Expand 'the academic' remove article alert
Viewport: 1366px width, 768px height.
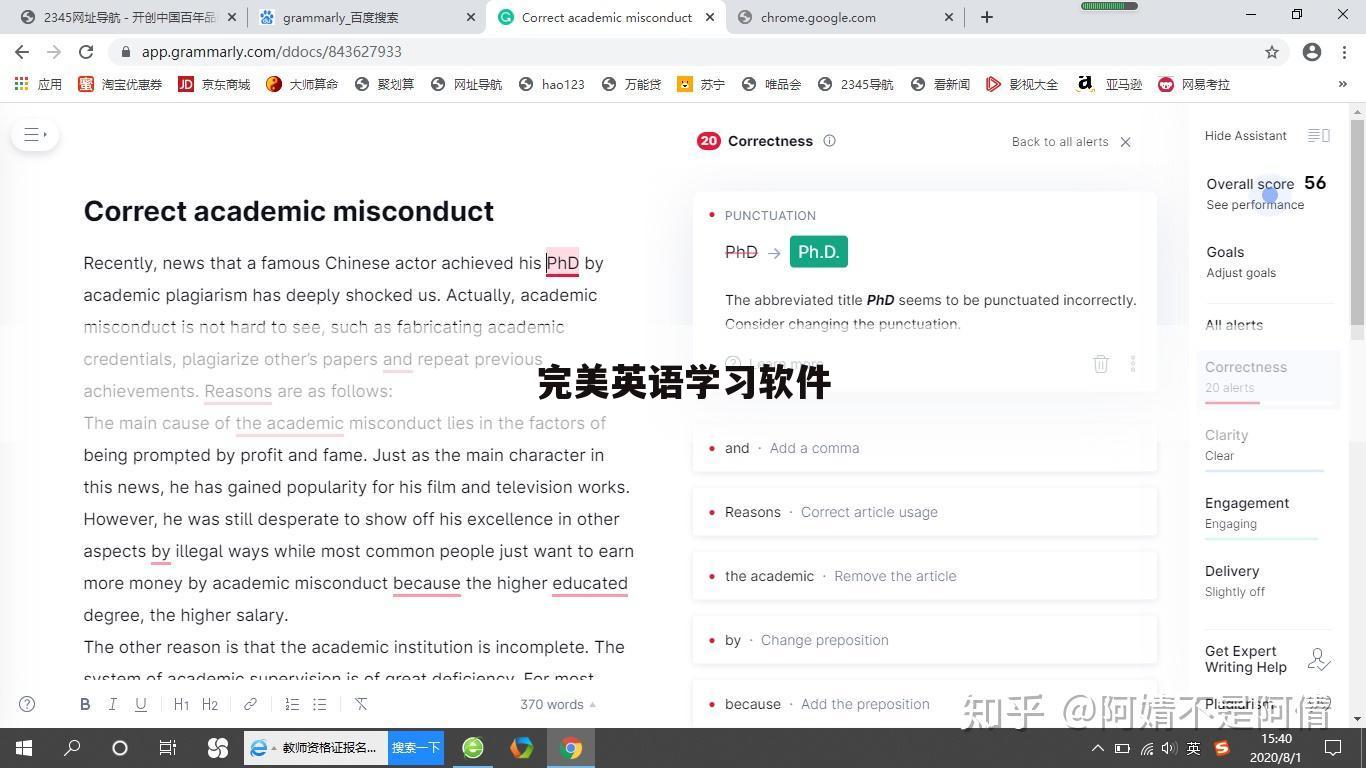[x=925, y=576]
